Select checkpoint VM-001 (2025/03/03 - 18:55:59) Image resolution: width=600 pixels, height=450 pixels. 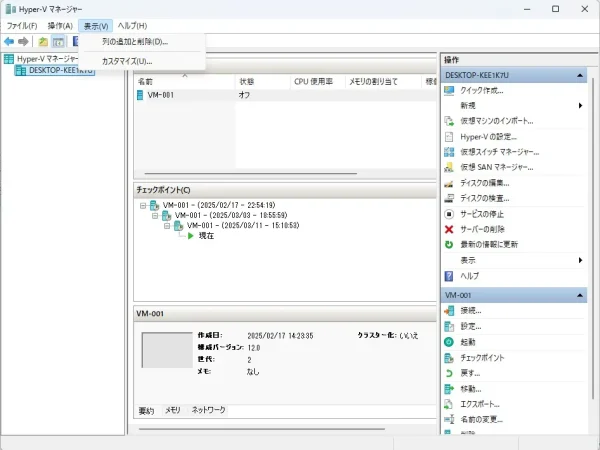(x=231, y=215)
